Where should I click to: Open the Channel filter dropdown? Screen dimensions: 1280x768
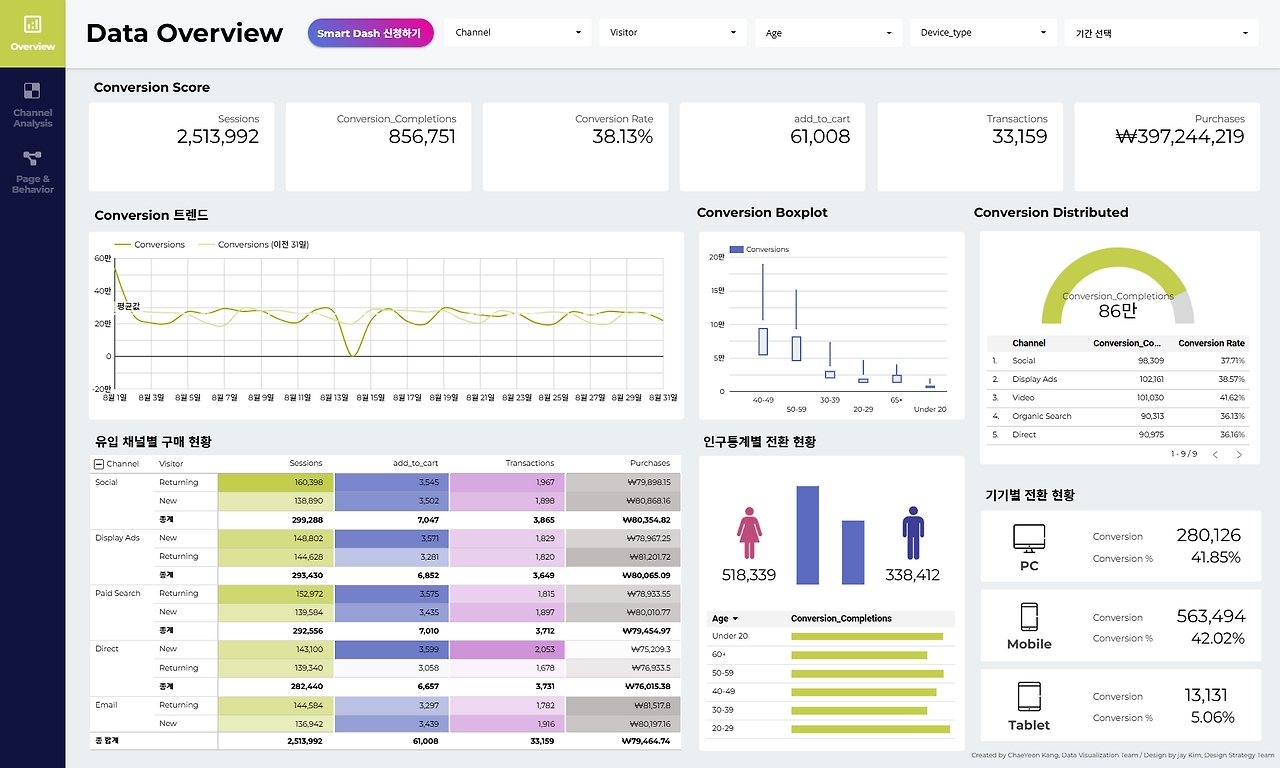[518, 33]
